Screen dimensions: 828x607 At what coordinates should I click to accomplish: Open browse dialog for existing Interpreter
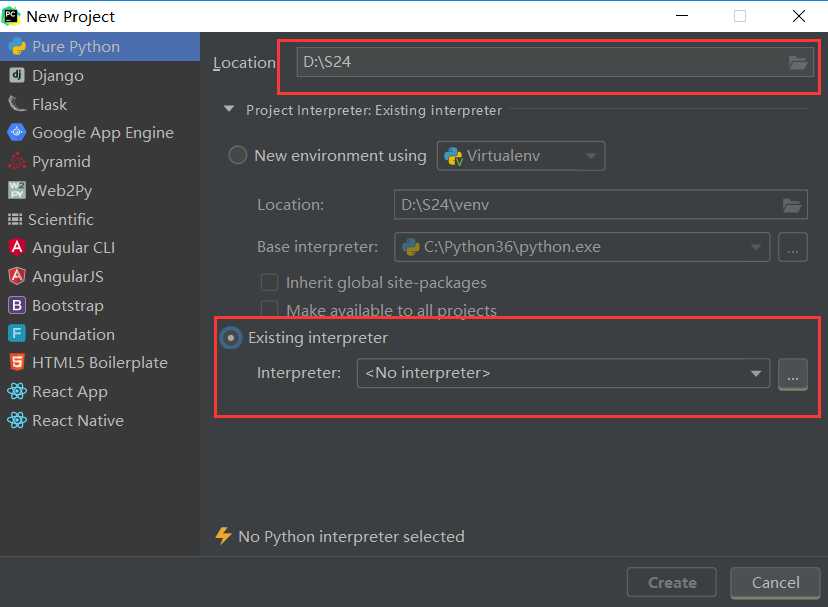pyautogui.click(x=793, y=374)
